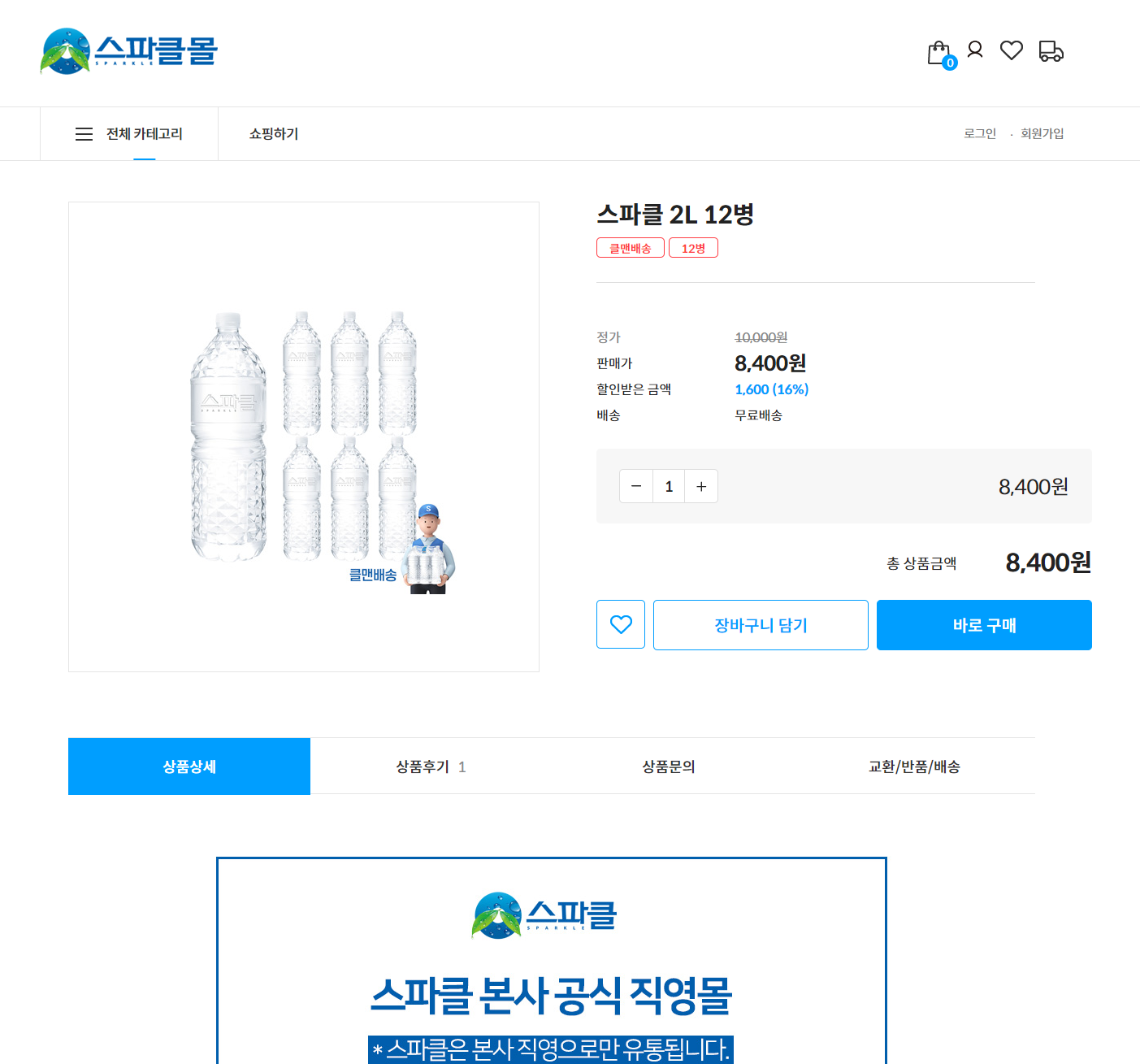1140x1064 pixels.
Task: Open the 쇼핑하기 menu
Action: point(273,133)
